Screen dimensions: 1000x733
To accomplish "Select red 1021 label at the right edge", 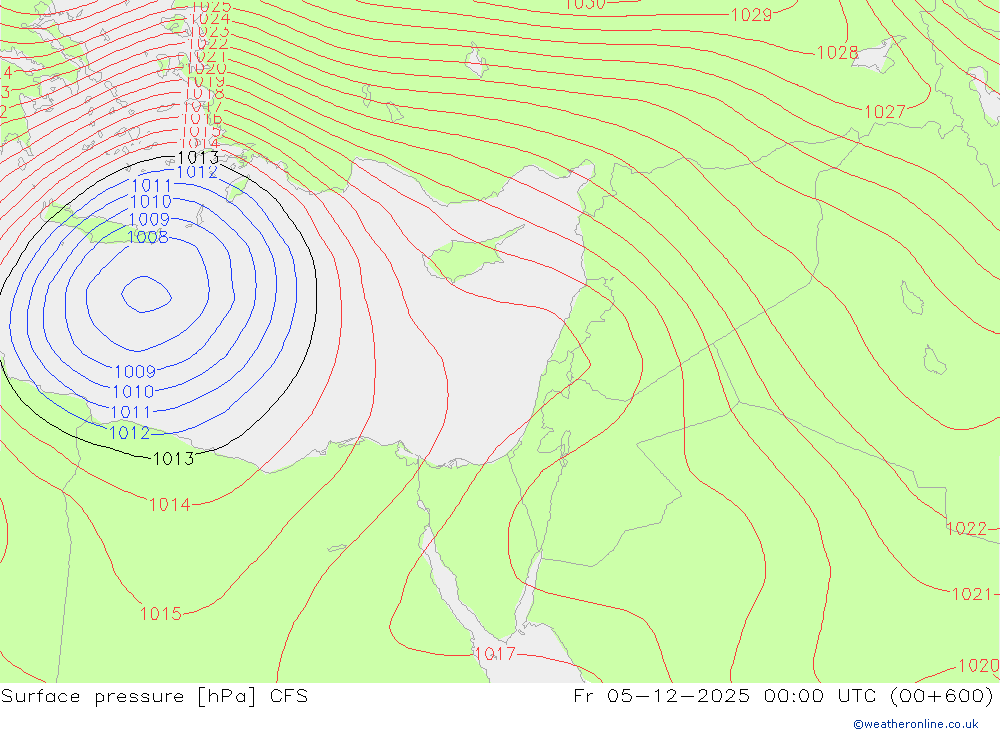I will click(971, 595).
